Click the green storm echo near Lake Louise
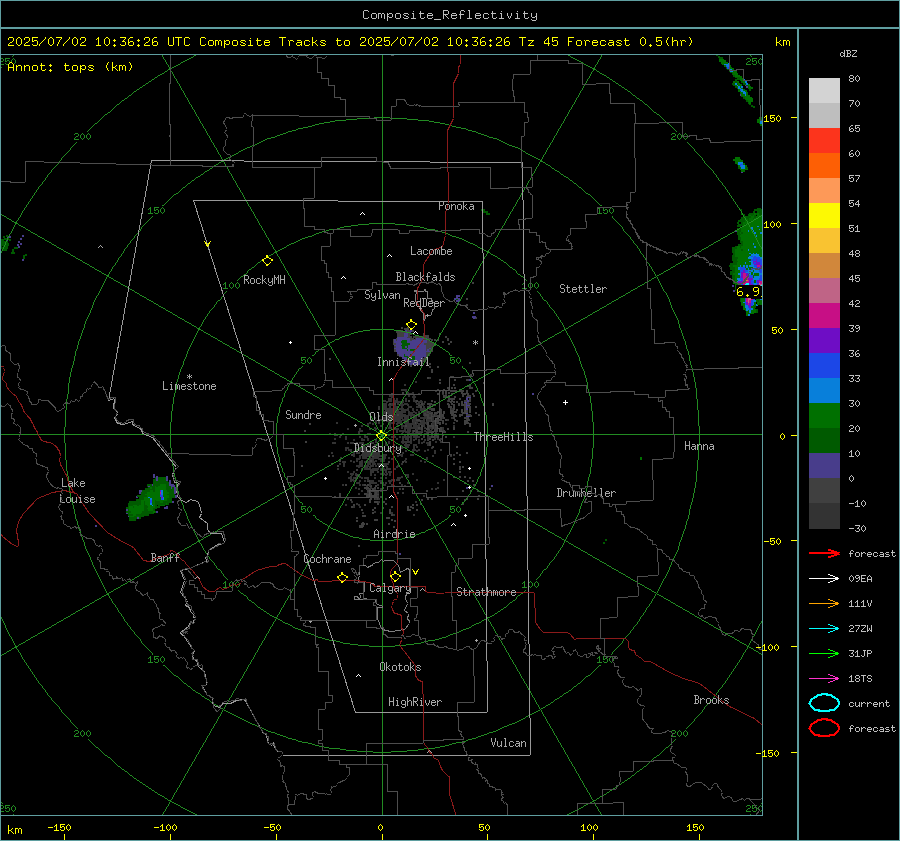 pyautogui.click(x=152, y=498)
